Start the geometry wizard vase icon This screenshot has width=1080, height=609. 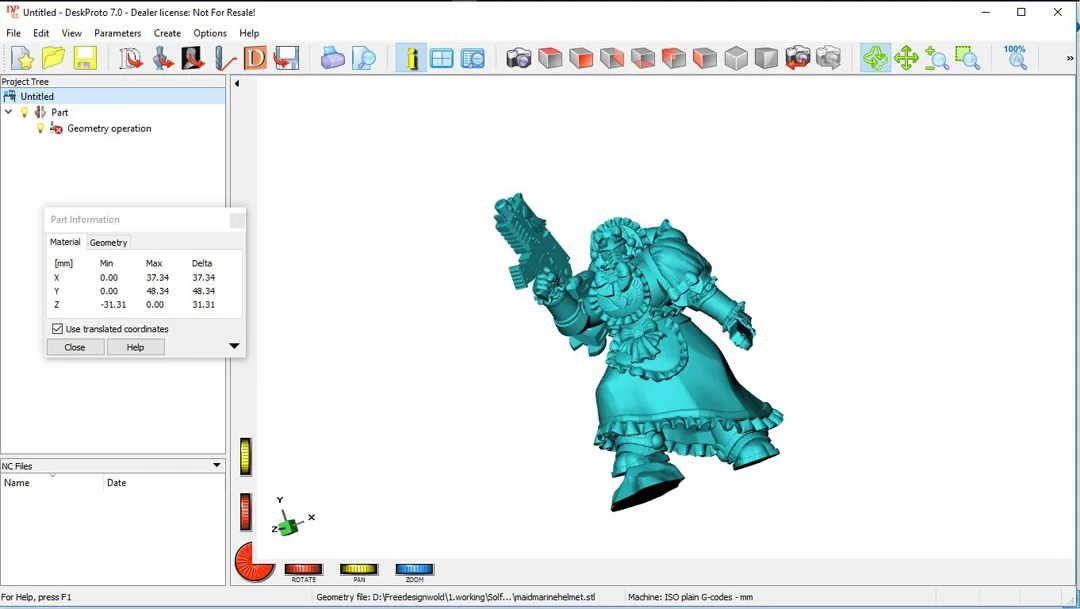click(162, 59)
